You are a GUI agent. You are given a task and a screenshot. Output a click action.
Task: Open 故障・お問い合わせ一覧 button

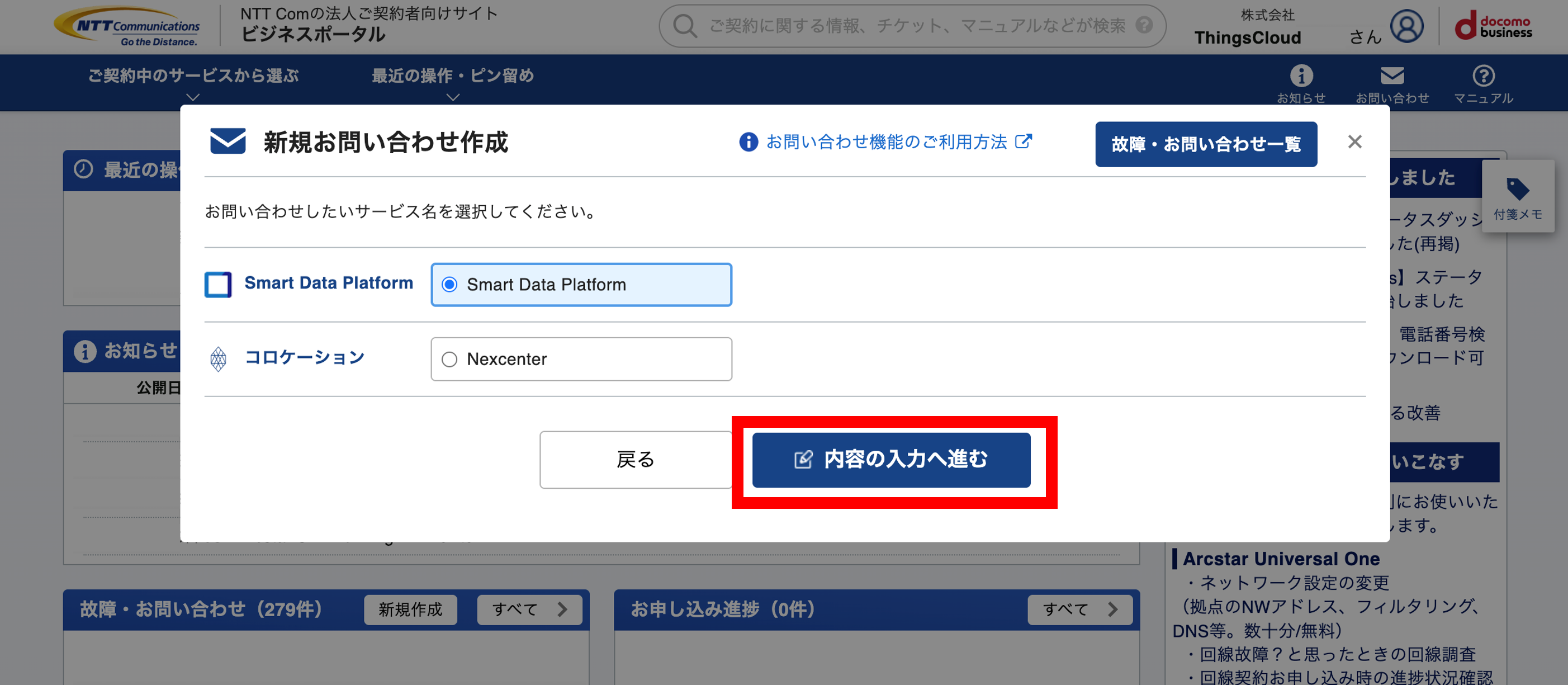[x=1206, y=144]
